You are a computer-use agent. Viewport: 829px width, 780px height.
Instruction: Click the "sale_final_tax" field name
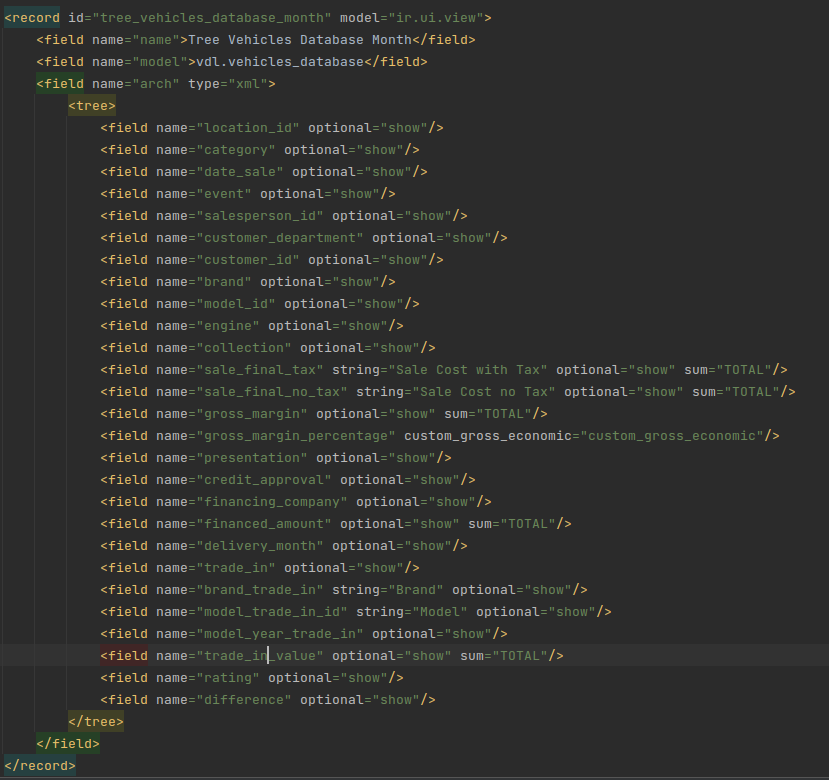pyautogui.click(x=260, y=370)
